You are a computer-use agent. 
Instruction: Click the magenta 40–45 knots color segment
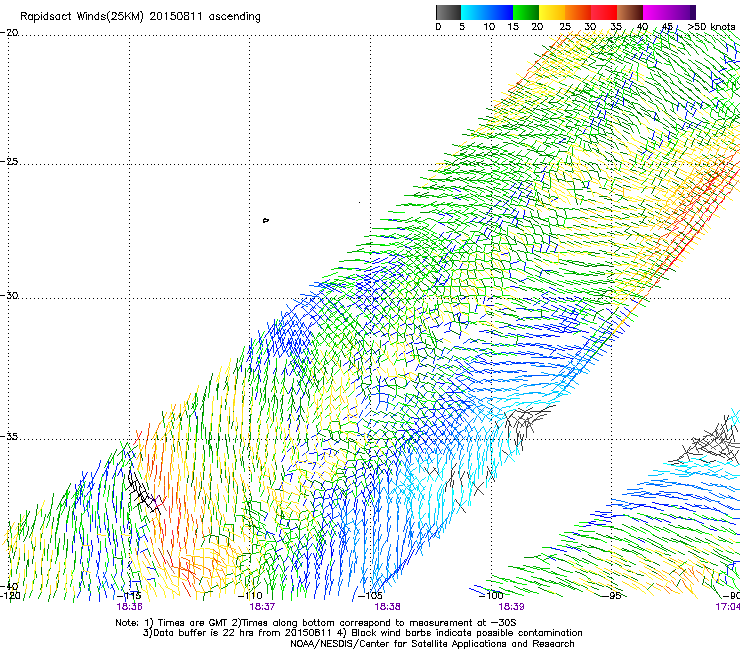coord(656,12)
